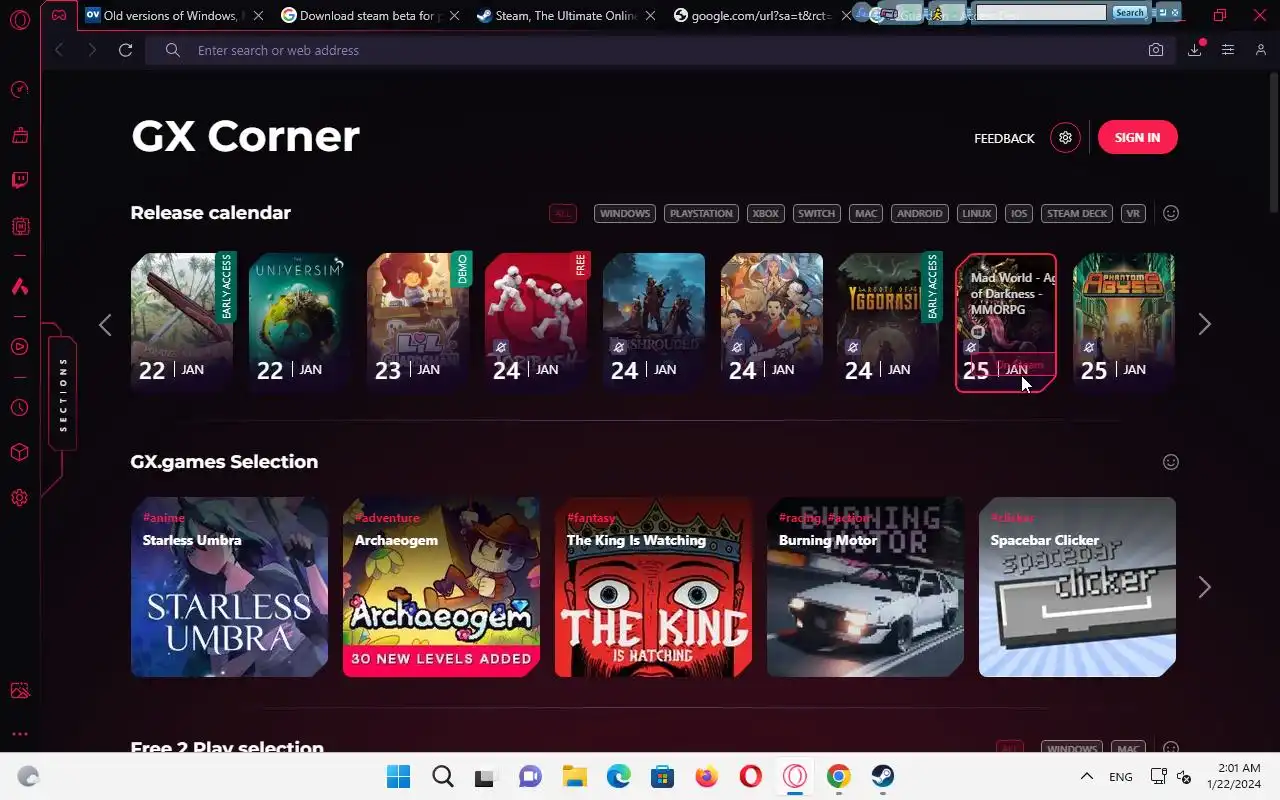
Task: Open Enshrouded 24 JAN release card
Action: (x=654, y=322)
